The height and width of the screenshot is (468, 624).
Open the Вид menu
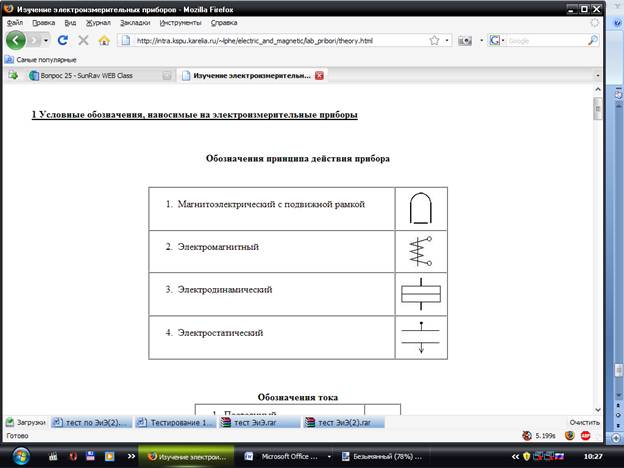coord(70,23)
